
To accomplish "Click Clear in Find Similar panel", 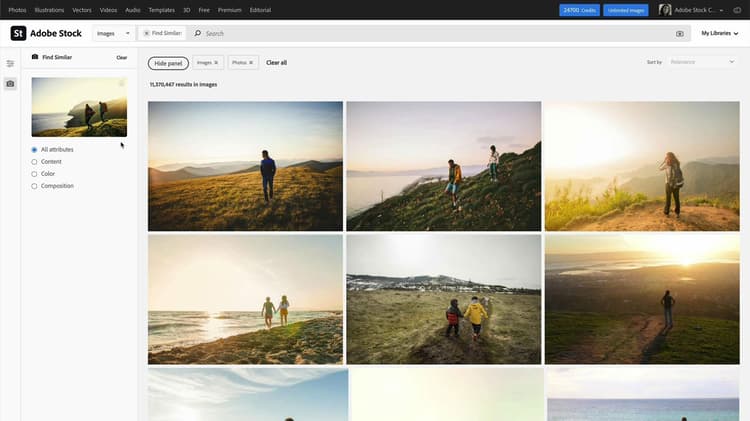I will (121, 57).
